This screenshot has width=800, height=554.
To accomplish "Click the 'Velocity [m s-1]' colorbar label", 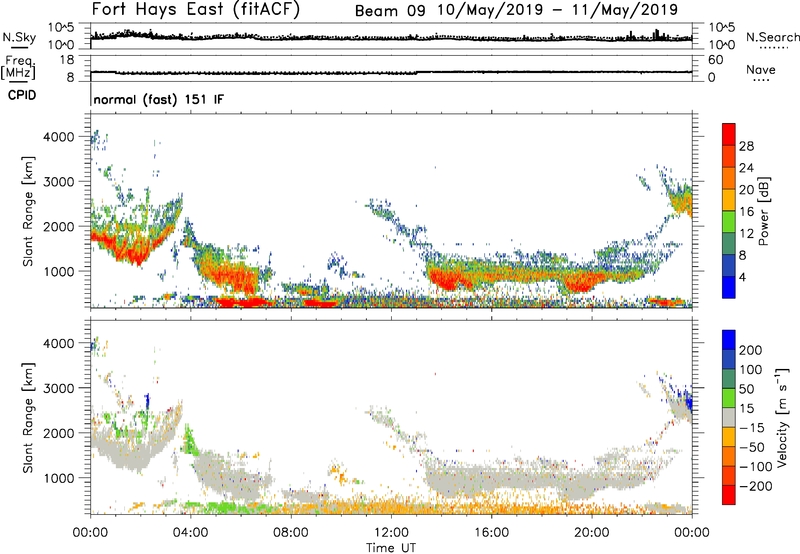I will tap(781, 417).
